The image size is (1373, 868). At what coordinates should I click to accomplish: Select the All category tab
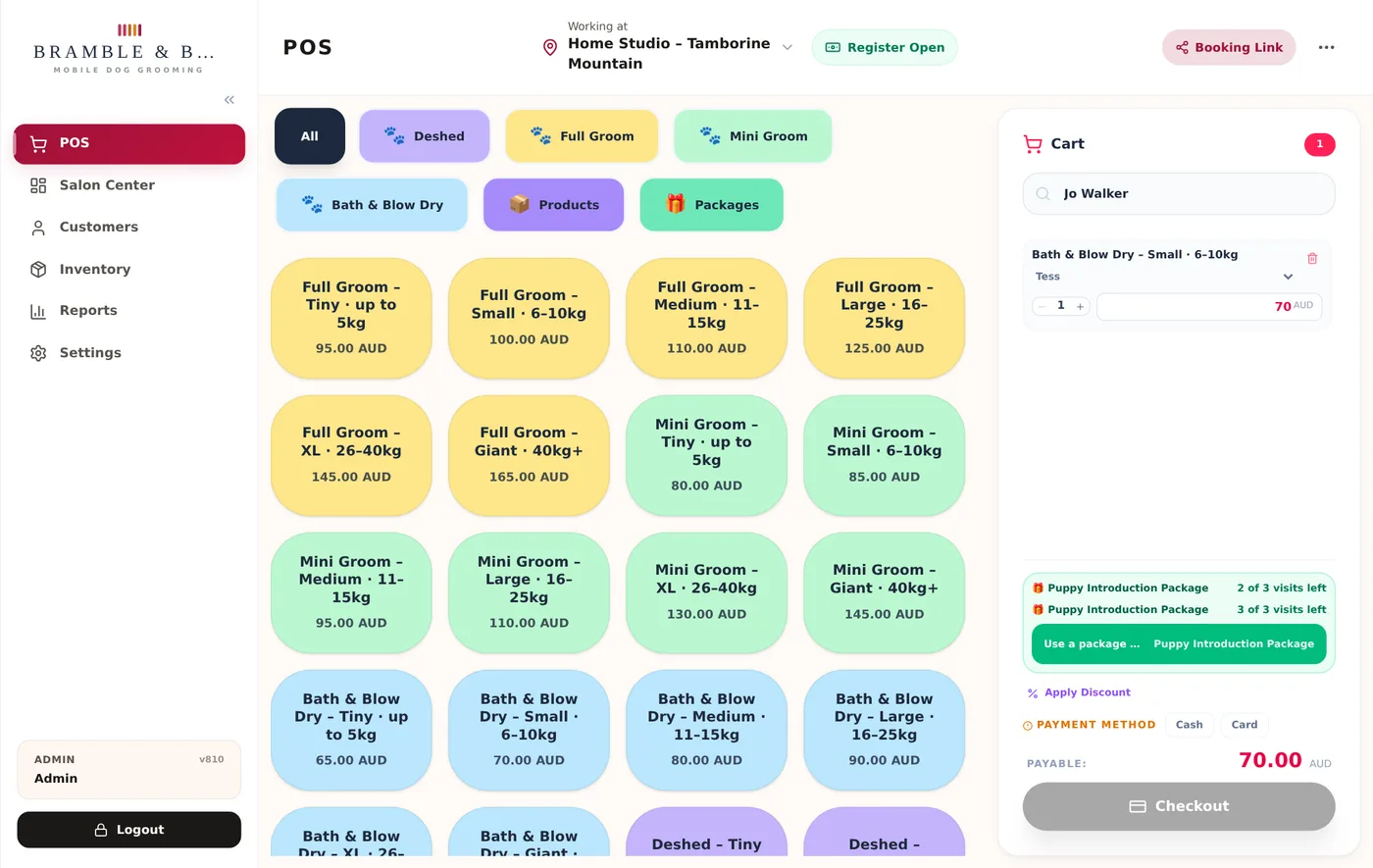click(x=310, y=136)
